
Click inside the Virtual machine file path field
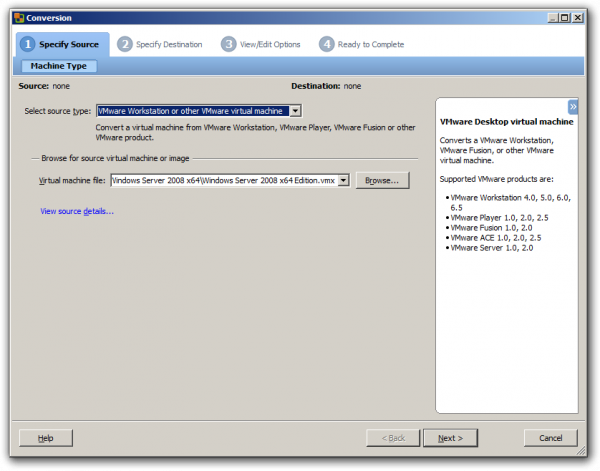pos(224,180)
